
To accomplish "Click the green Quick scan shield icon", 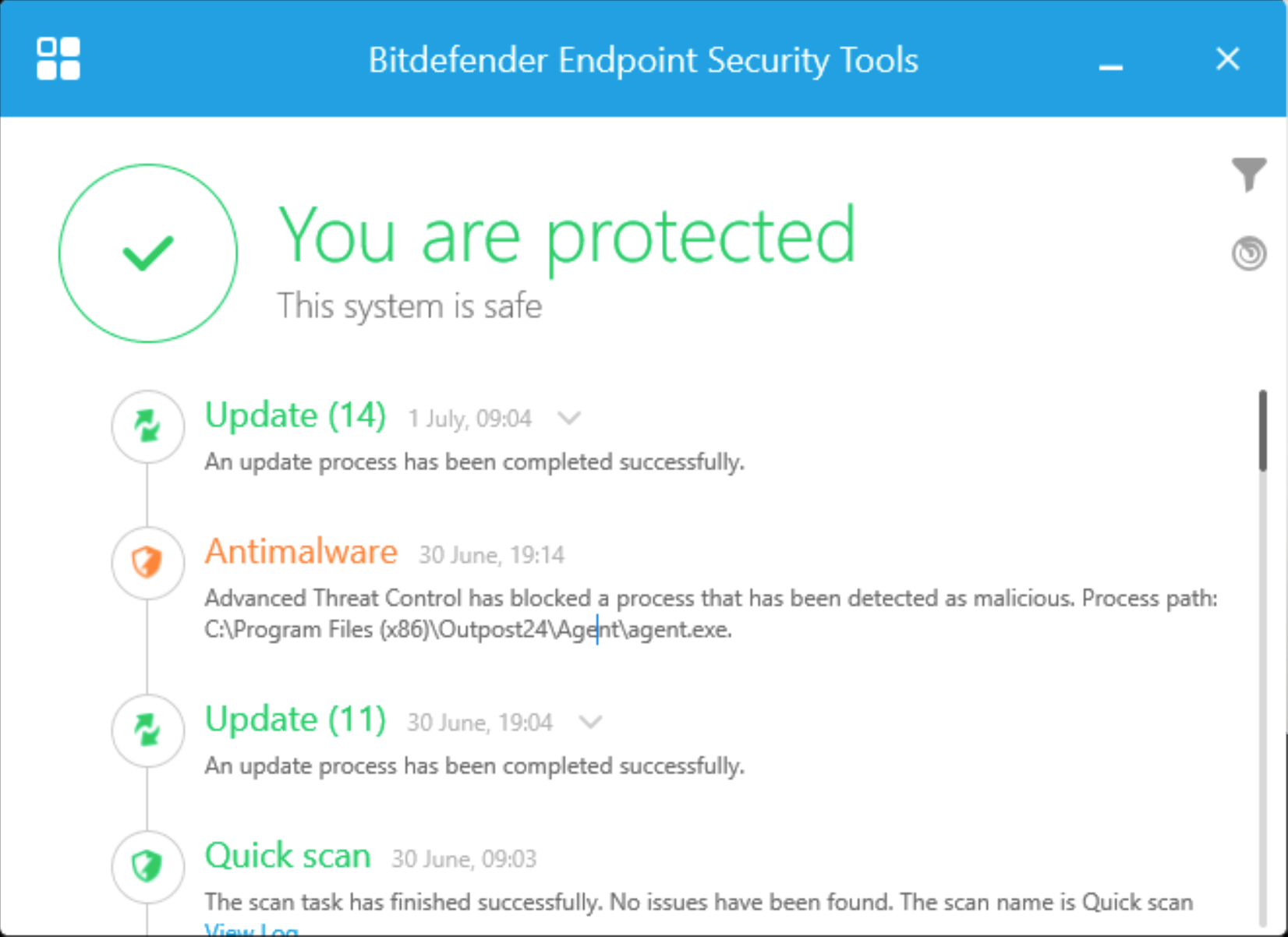I will [x=147, y=866].
